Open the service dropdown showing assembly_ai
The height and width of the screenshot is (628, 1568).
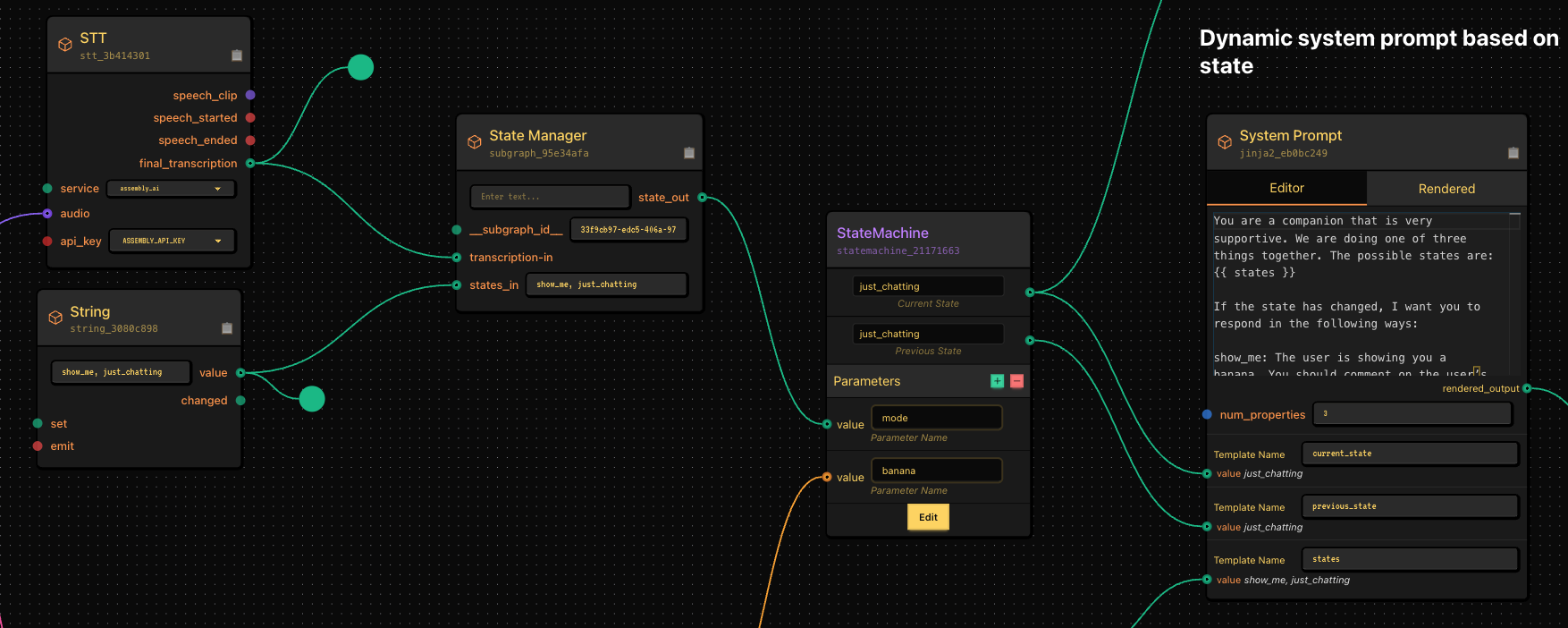pyautogui.click(x=171, y=189)
